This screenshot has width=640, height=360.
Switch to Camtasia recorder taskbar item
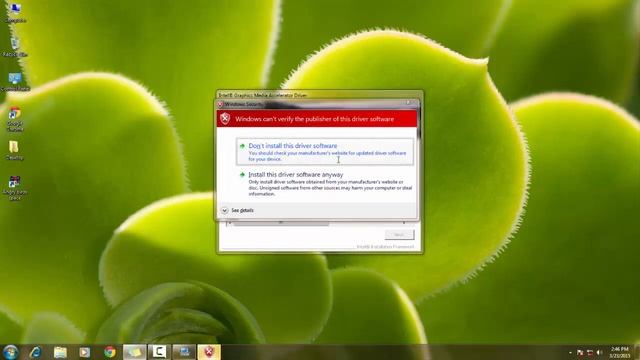pos(159,352)
